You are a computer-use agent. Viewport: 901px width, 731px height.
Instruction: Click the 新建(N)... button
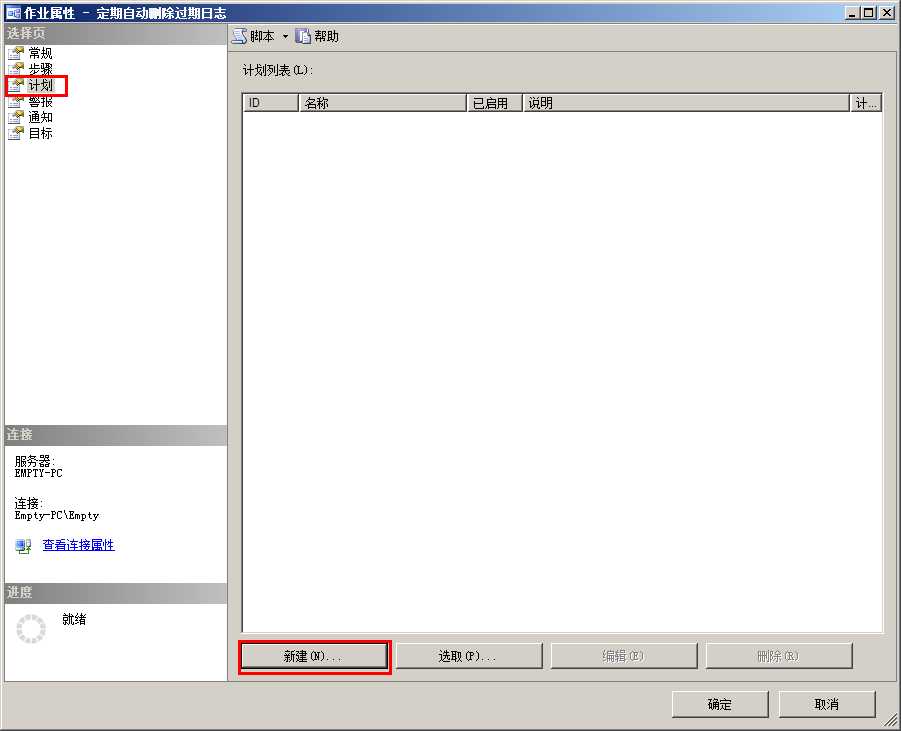[314, 656]
